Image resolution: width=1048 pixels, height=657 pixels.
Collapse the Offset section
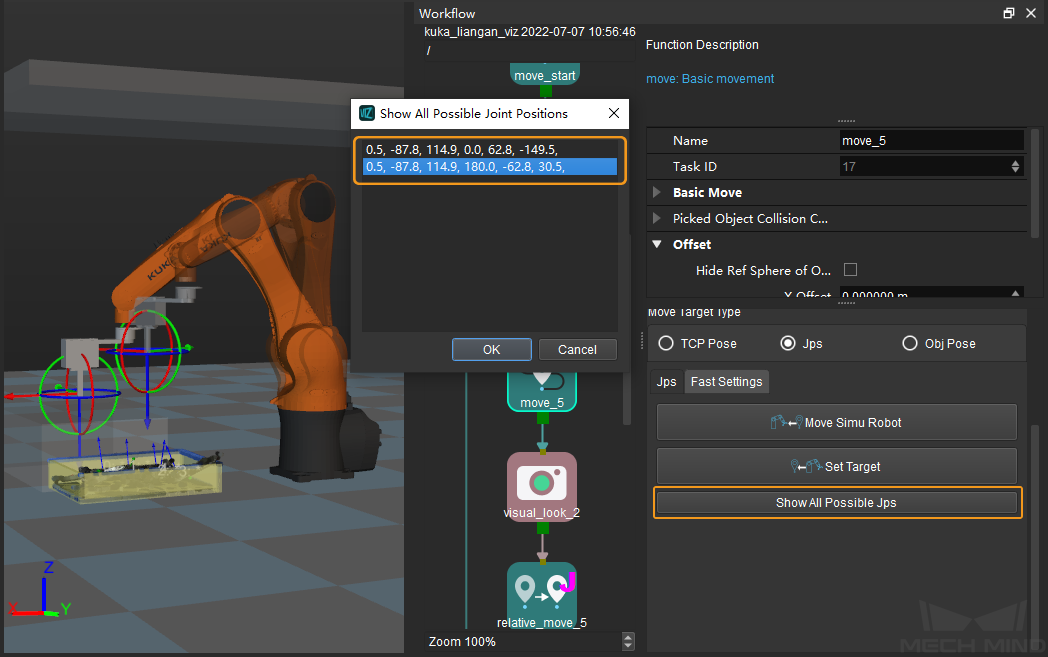tap(657, 245)
